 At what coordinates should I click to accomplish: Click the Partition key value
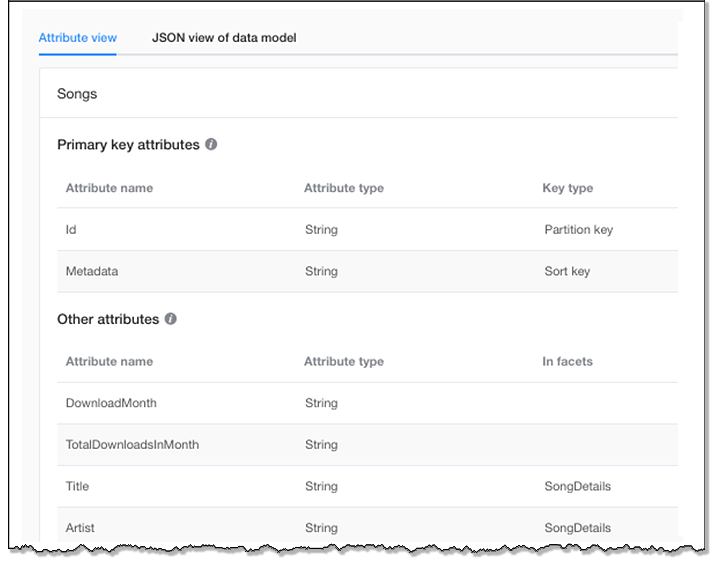tap(578, 230)
